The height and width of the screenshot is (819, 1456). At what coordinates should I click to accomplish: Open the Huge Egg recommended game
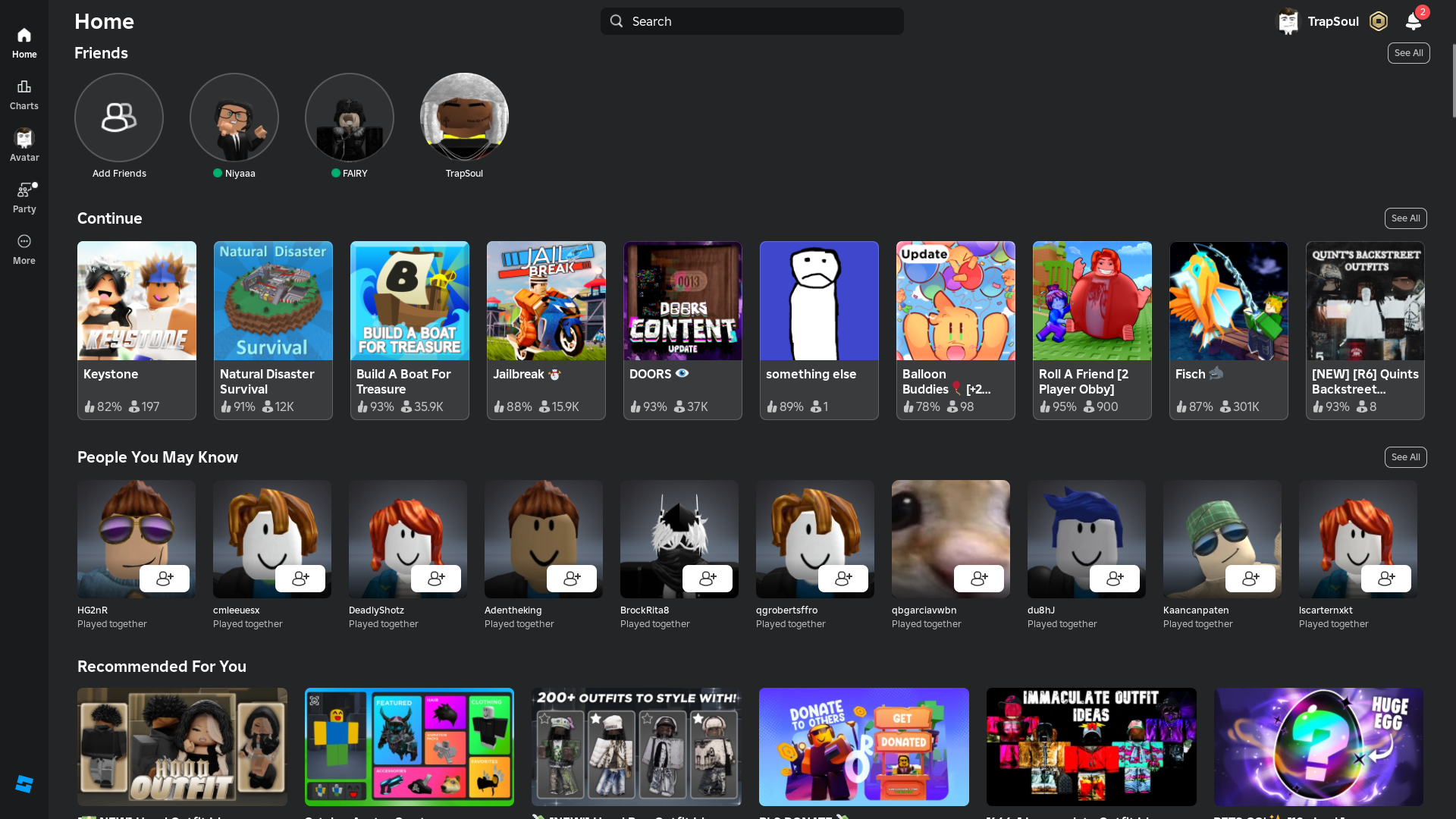(1319, 747)
